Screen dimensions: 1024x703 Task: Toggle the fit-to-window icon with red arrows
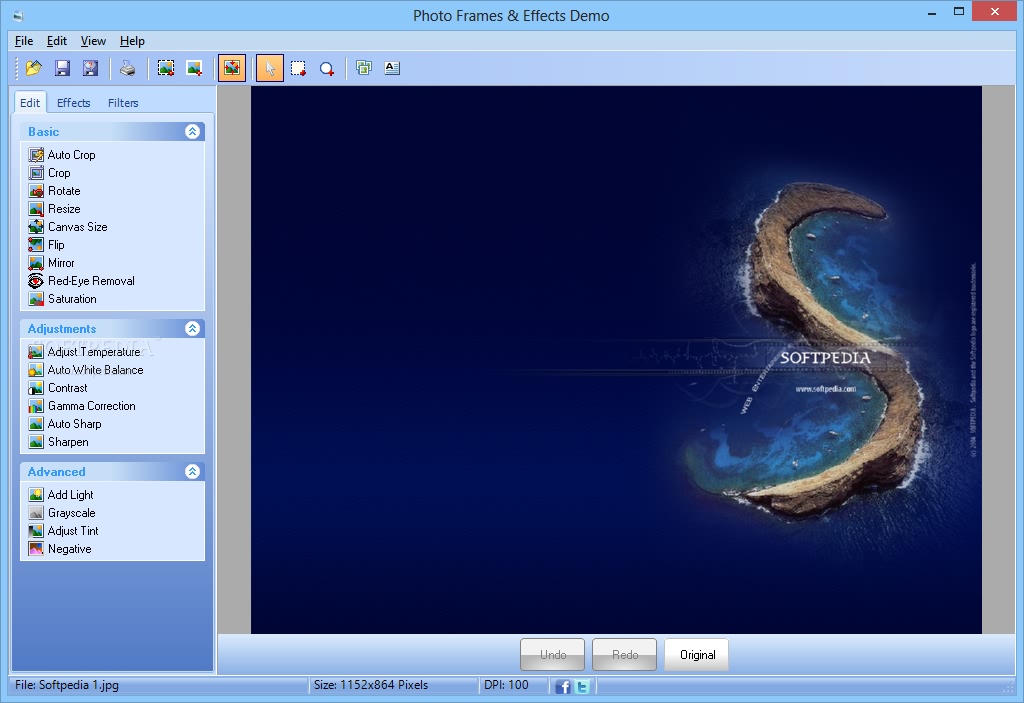[x=232, y=68]
